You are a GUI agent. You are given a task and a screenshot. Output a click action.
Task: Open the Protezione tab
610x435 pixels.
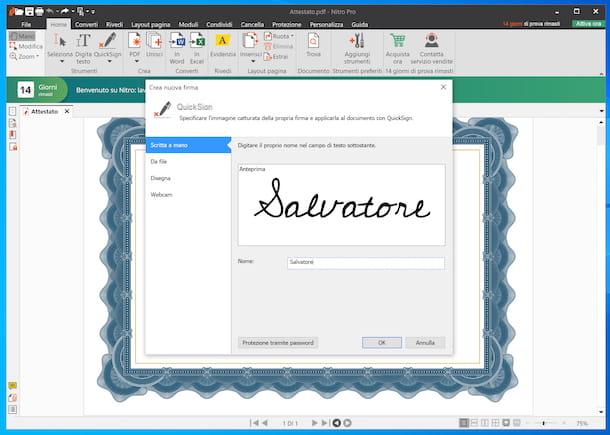tap(287, 24)
